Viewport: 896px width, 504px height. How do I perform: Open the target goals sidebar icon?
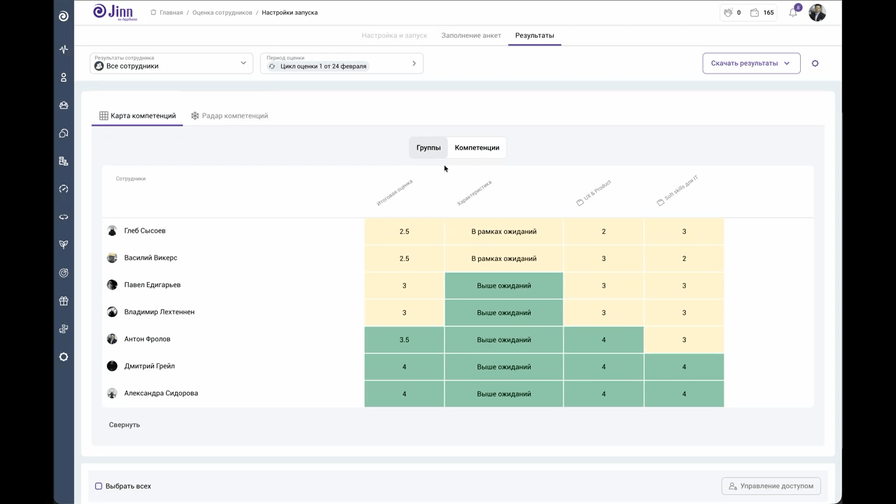[63, 273]
